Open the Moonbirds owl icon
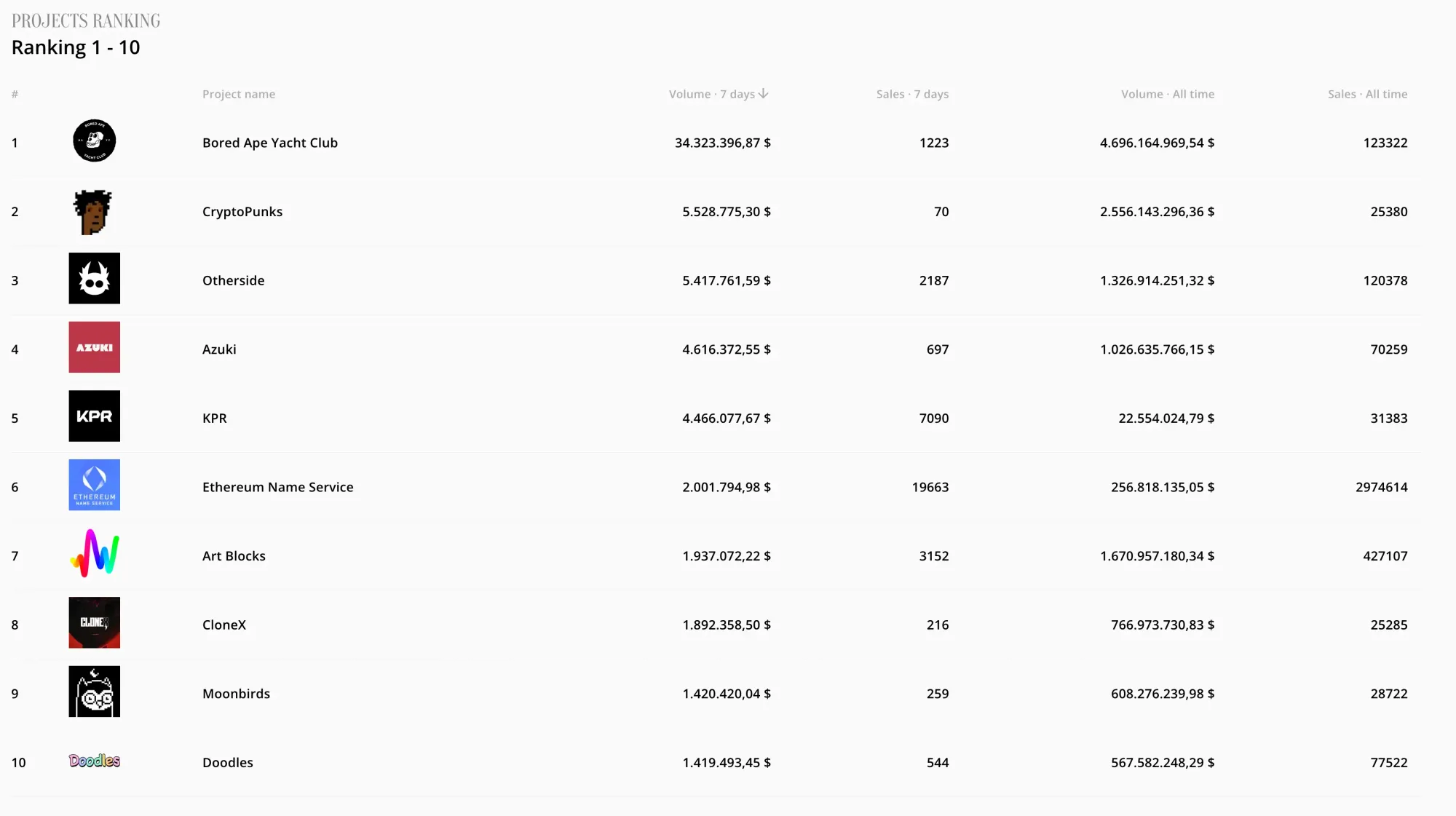1456x816 pixels. 94,692
